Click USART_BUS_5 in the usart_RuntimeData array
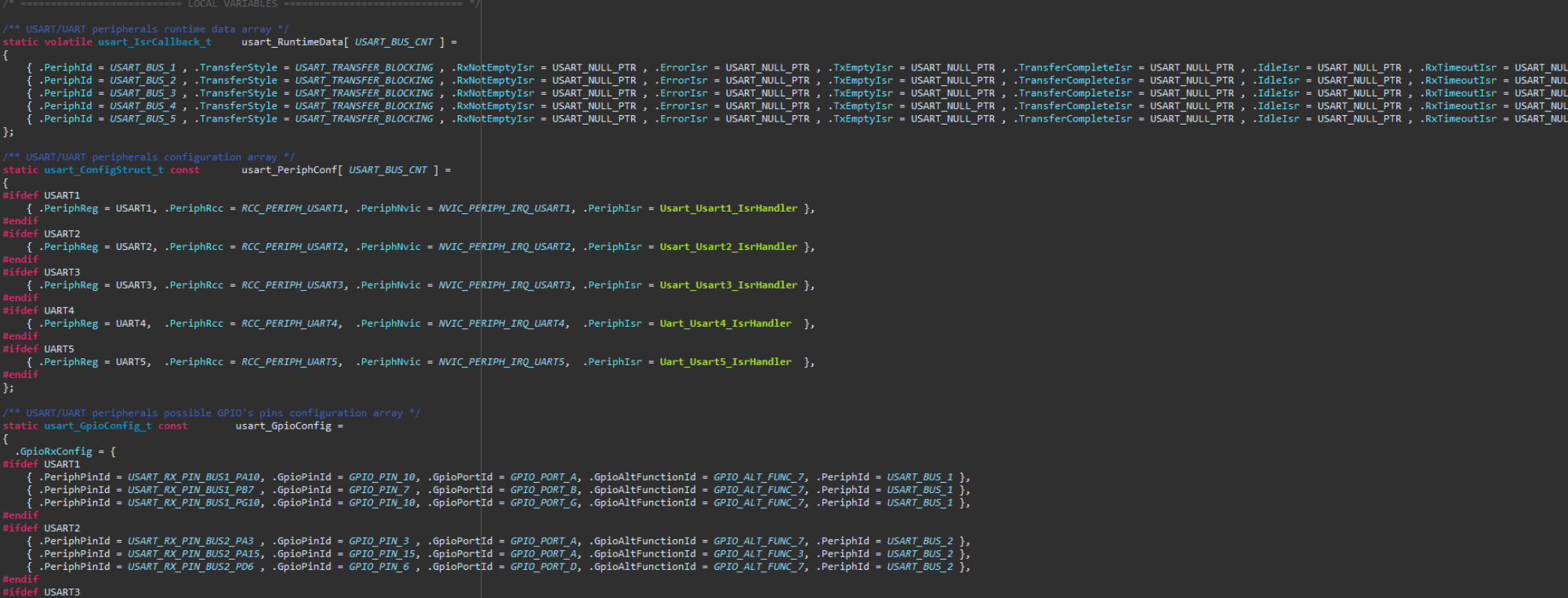Screen dimensions: 1568x598 coord(143,119)
